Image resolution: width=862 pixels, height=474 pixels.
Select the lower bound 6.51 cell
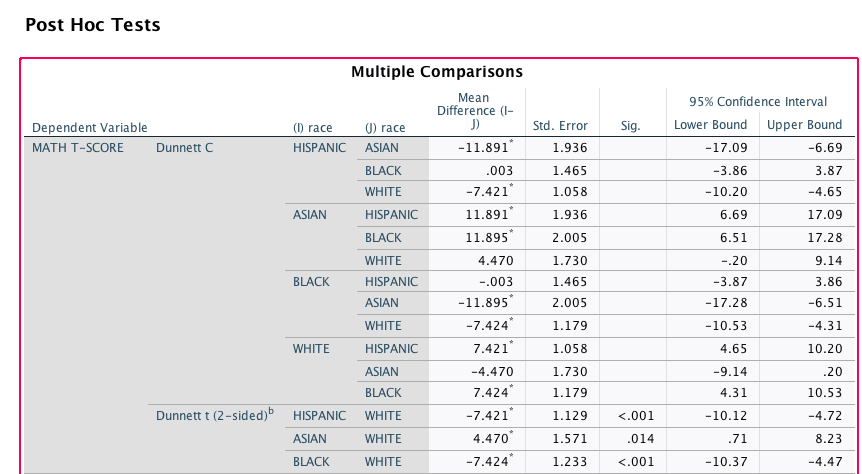pos(733,238)
